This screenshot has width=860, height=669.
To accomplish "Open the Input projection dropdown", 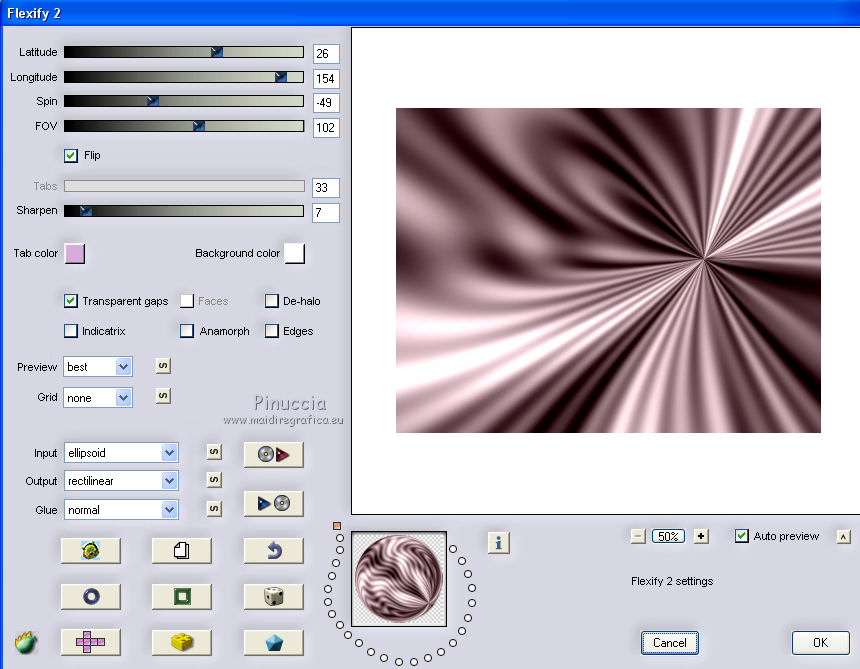I will [121, 453].
